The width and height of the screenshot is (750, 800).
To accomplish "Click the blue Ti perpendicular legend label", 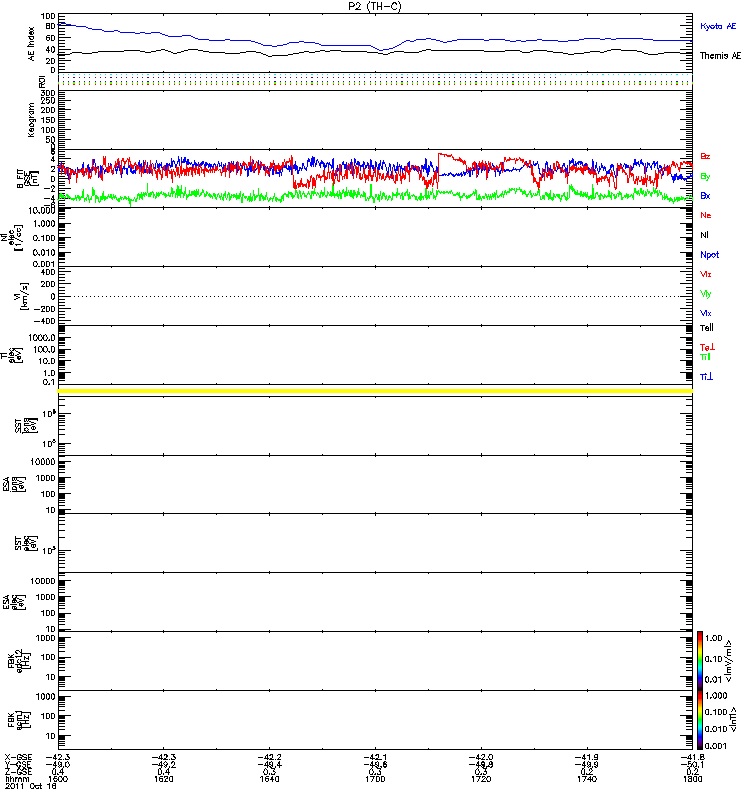I will pos(706,377).
